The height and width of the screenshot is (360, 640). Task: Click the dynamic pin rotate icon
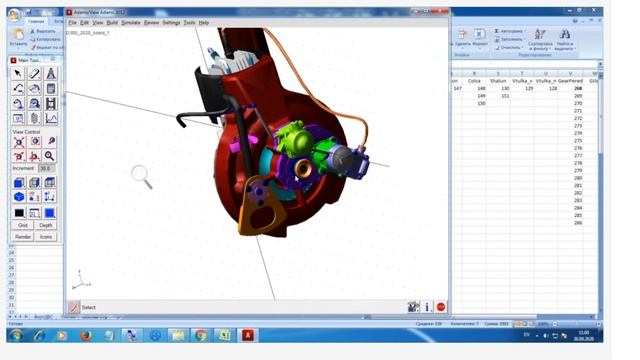pyautogui.click(x=51, y=142)
